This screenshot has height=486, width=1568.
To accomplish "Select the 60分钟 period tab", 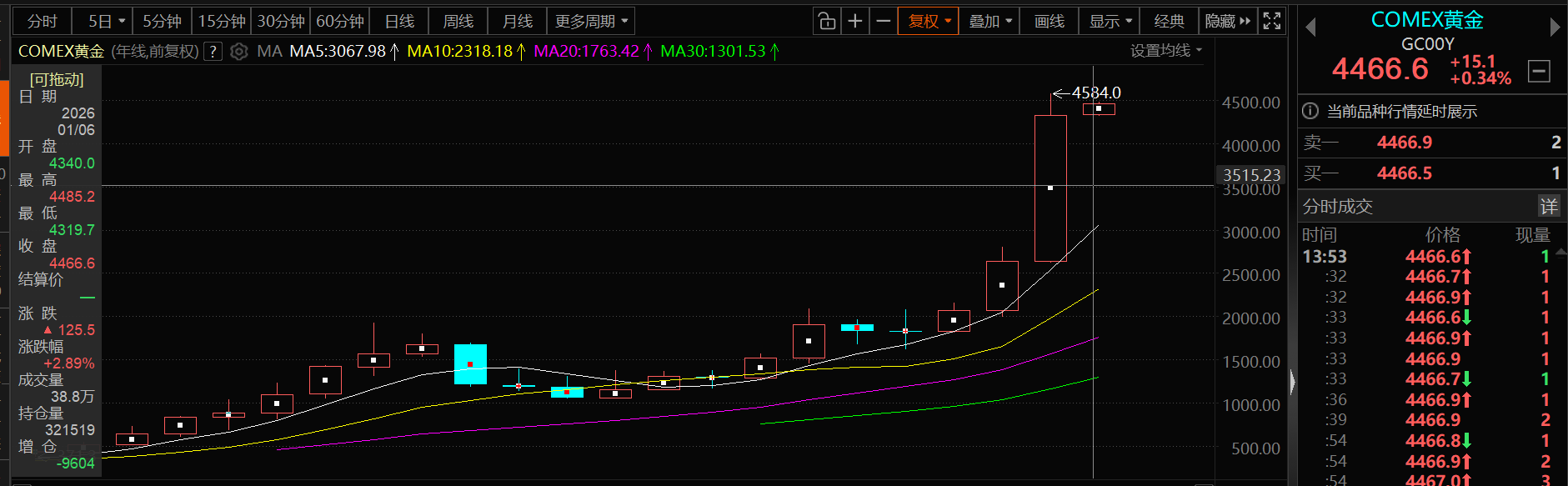I will 340,21.
